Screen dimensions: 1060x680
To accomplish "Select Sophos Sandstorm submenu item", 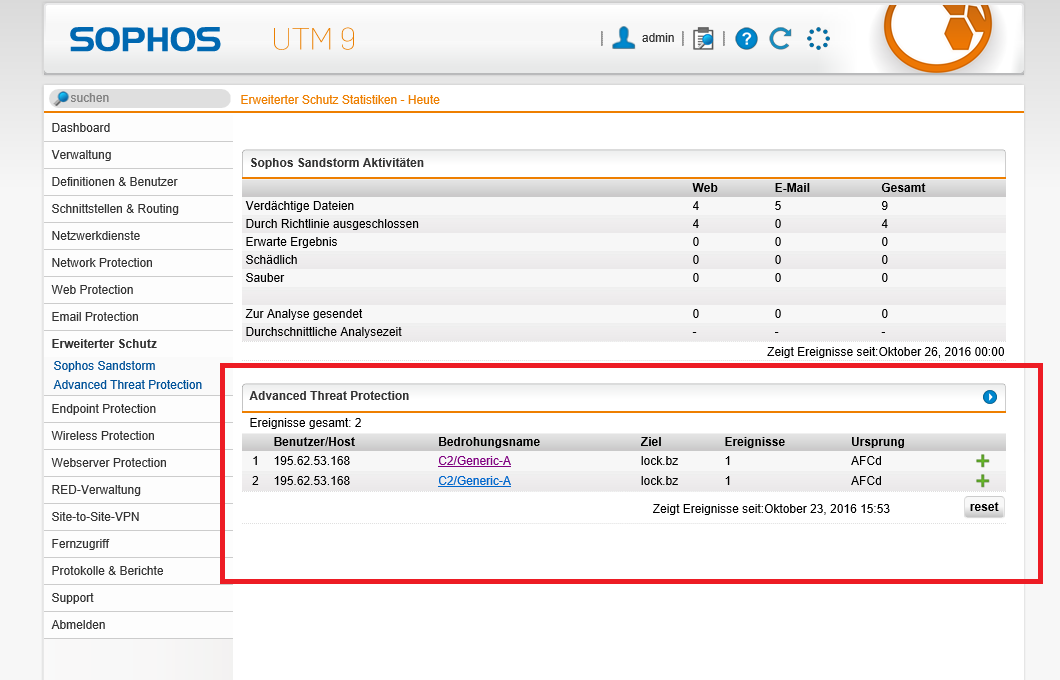I will (104, 366).
